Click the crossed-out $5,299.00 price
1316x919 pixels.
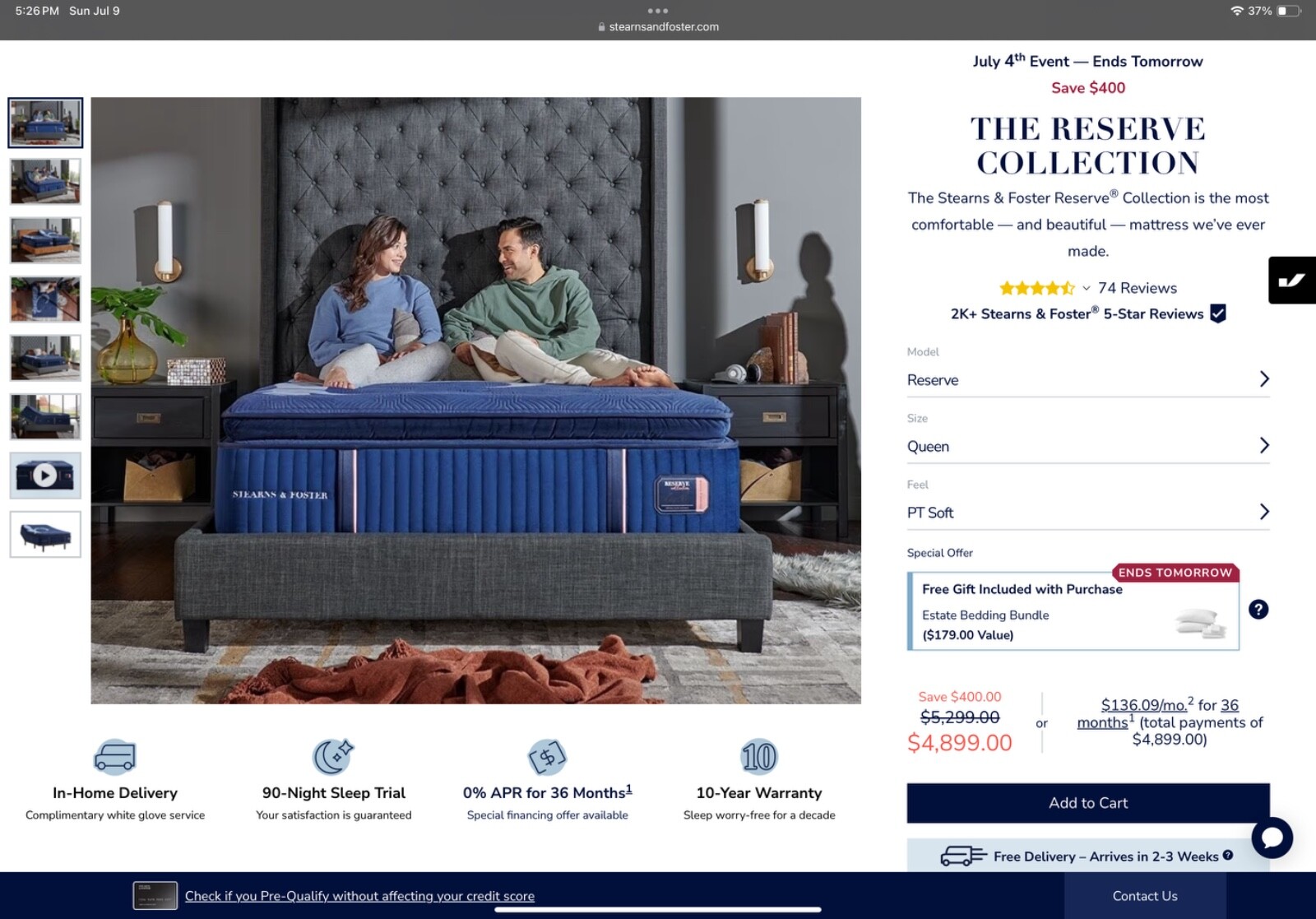[x=960, y=717]
